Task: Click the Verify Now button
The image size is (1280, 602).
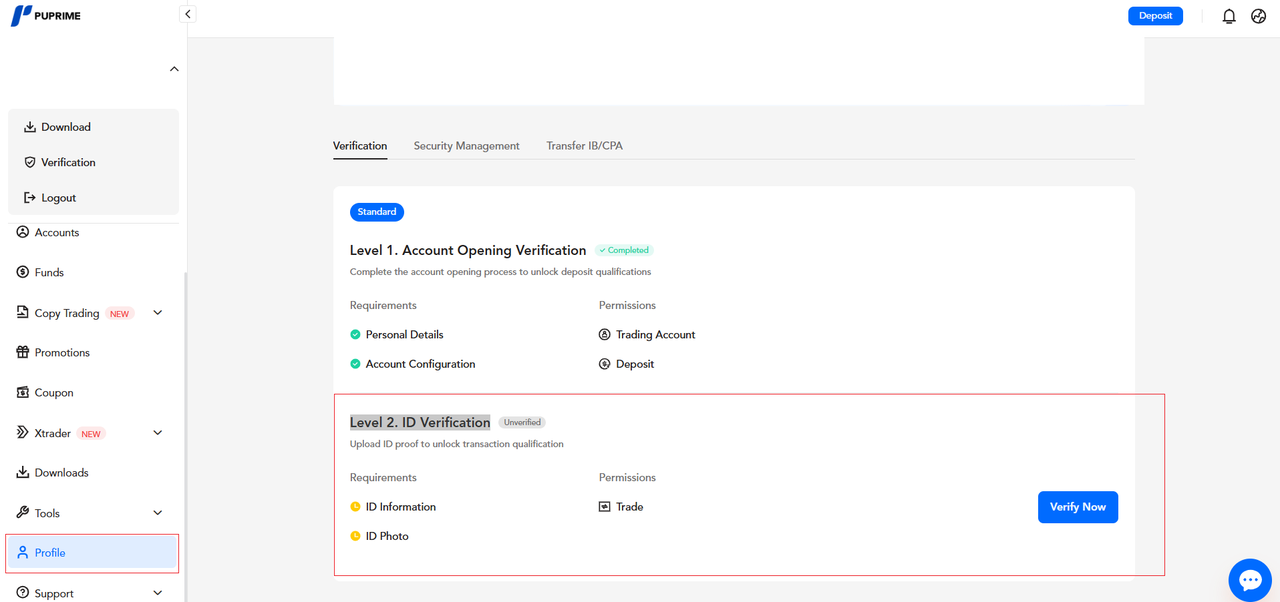Action: click(x=1077, y=507)
